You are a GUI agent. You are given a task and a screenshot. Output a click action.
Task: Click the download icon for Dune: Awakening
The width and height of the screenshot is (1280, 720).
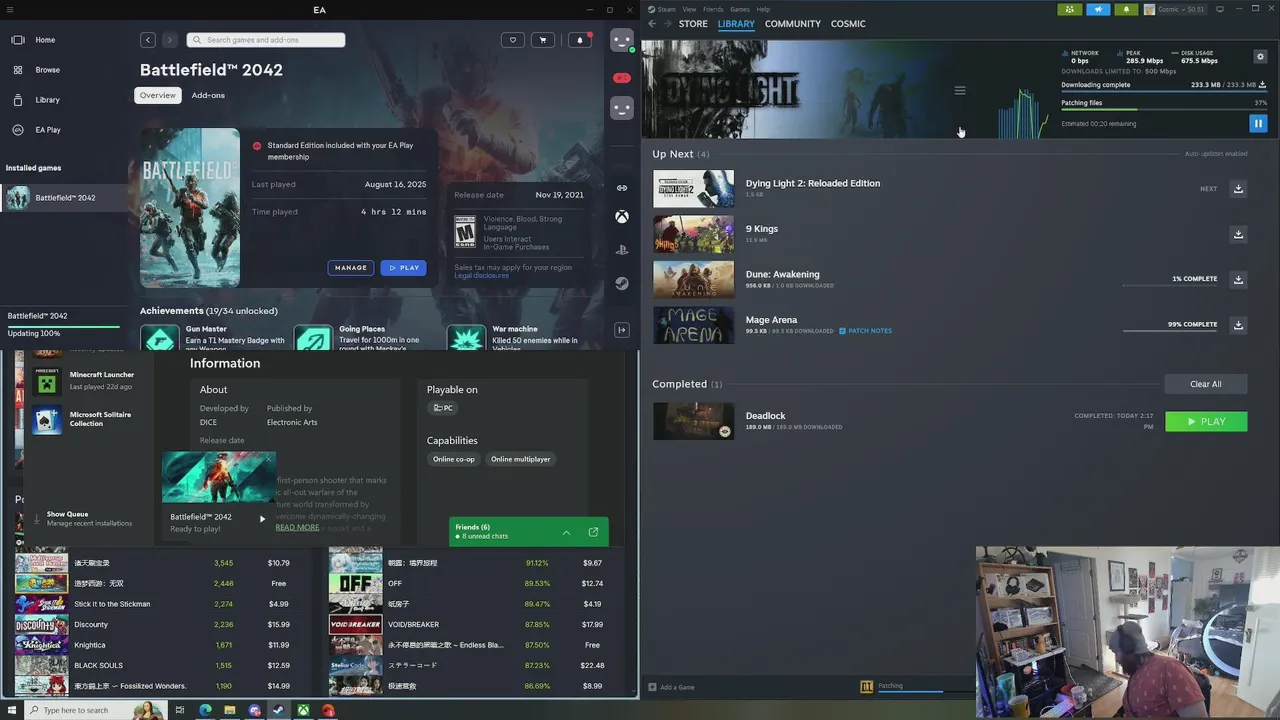point(1238,280)
